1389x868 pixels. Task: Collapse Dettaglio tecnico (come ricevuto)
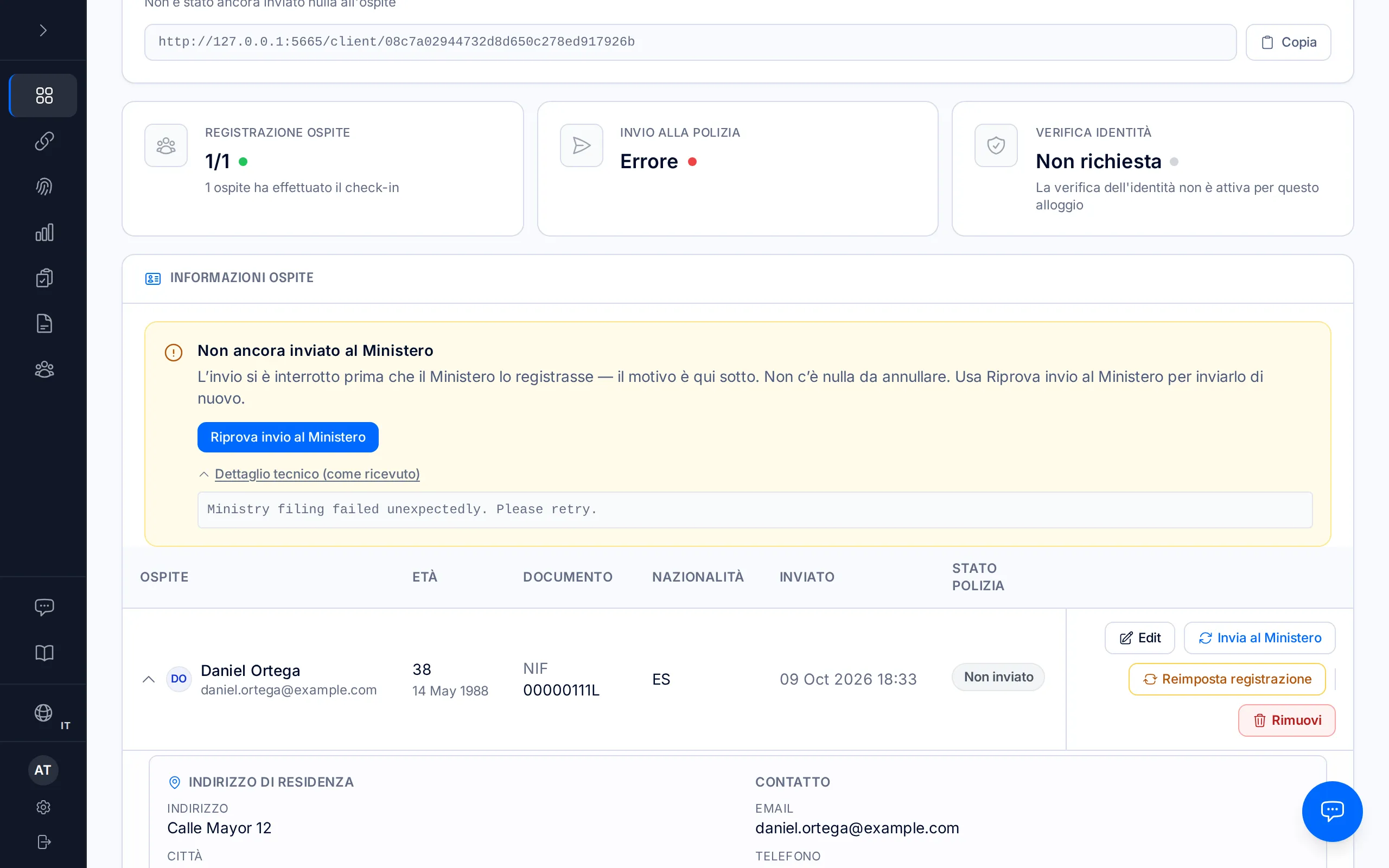[x=309, y=474]
